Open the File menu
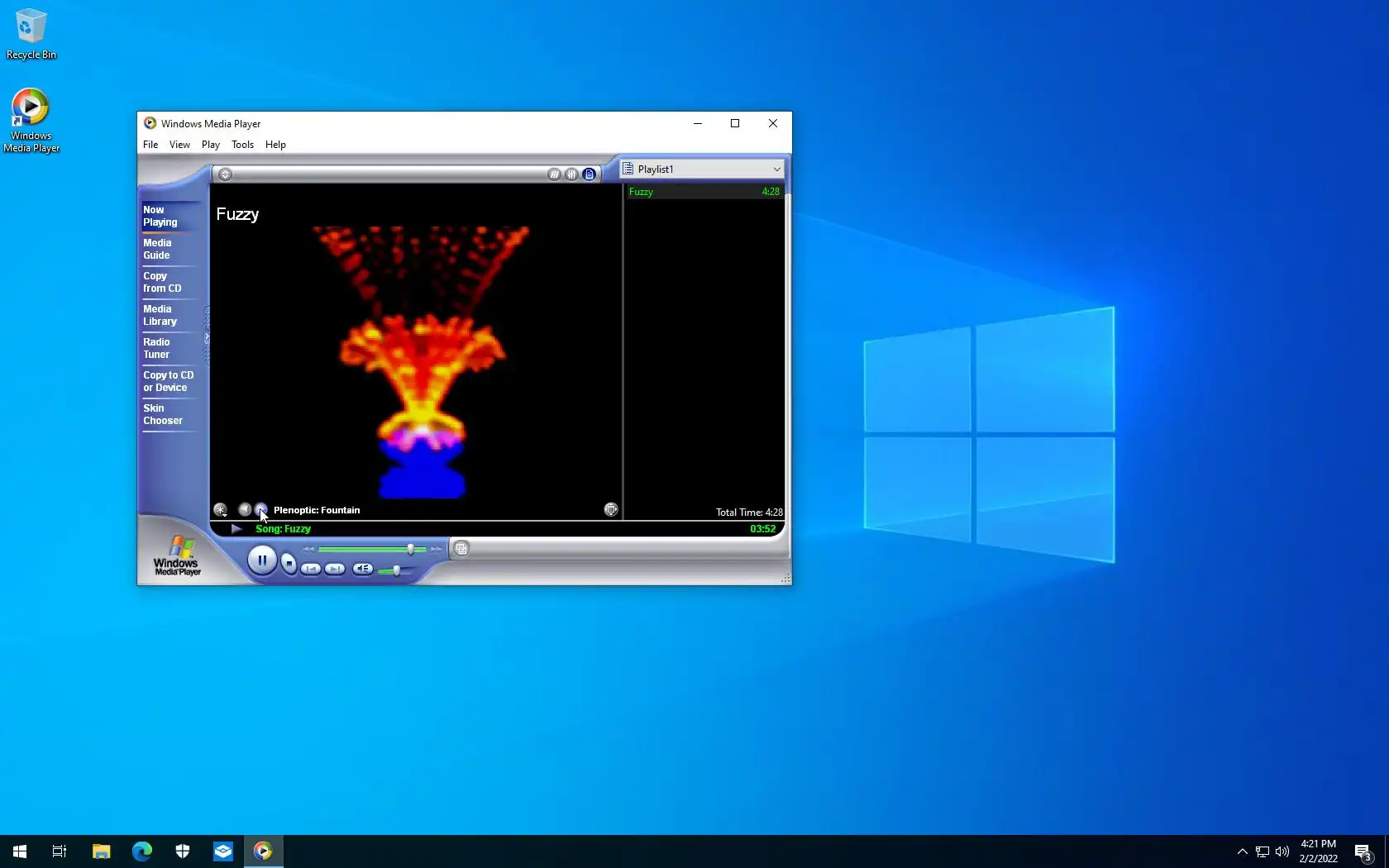1389x868 pixels. coord(150,145)
